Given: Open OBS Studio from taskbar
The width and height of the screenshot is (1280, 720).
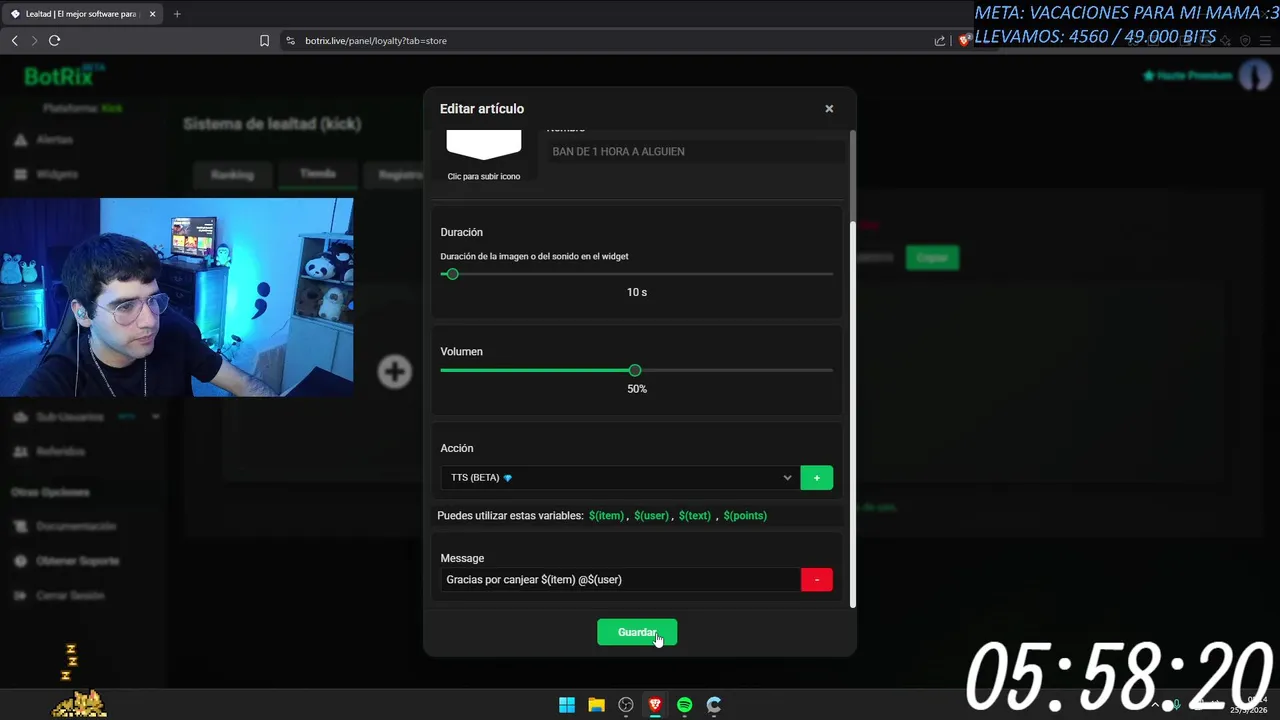Looking at the screenshot, I should point(626,705).
